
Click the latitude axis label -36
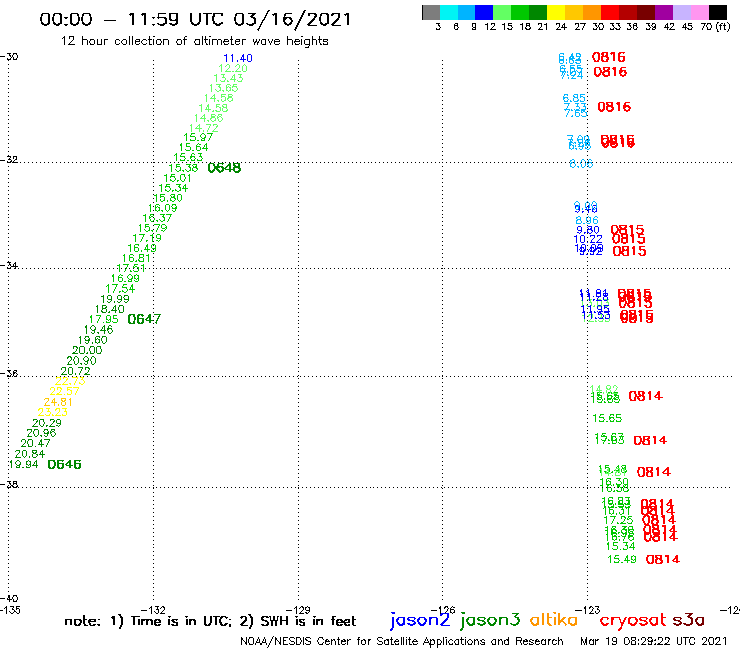click(9, 373)
